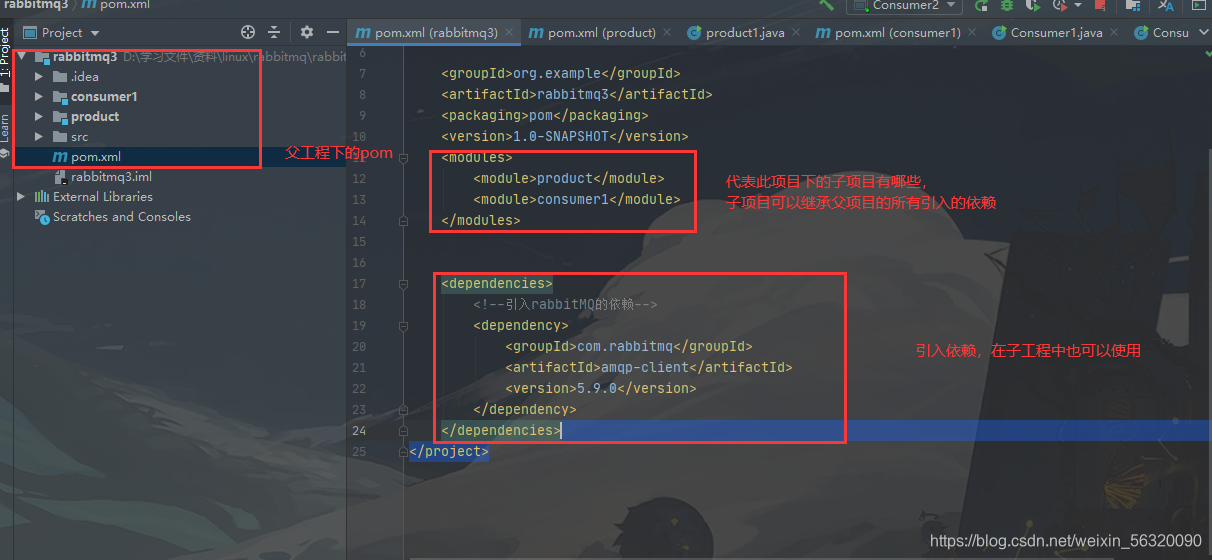Collapse the rabbitmq3 root node
The width and height of the screenshot is (1212, 560).
pos(23,56)
